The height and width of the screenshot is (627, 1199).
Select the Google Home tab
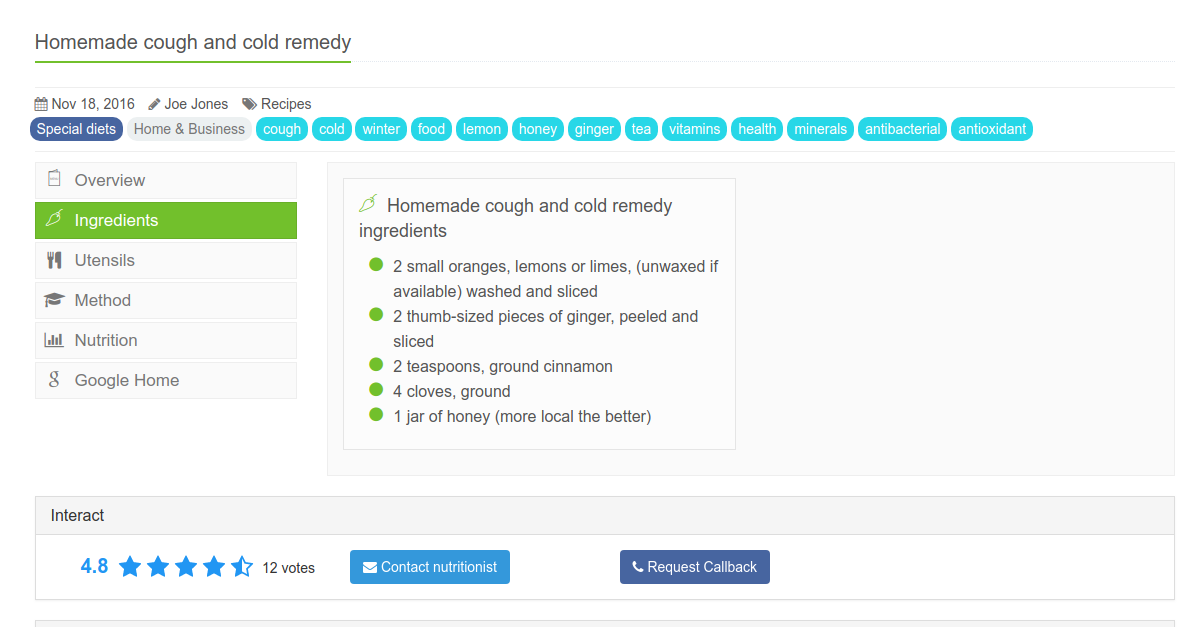pyautogui.click(x=166, y=380)
